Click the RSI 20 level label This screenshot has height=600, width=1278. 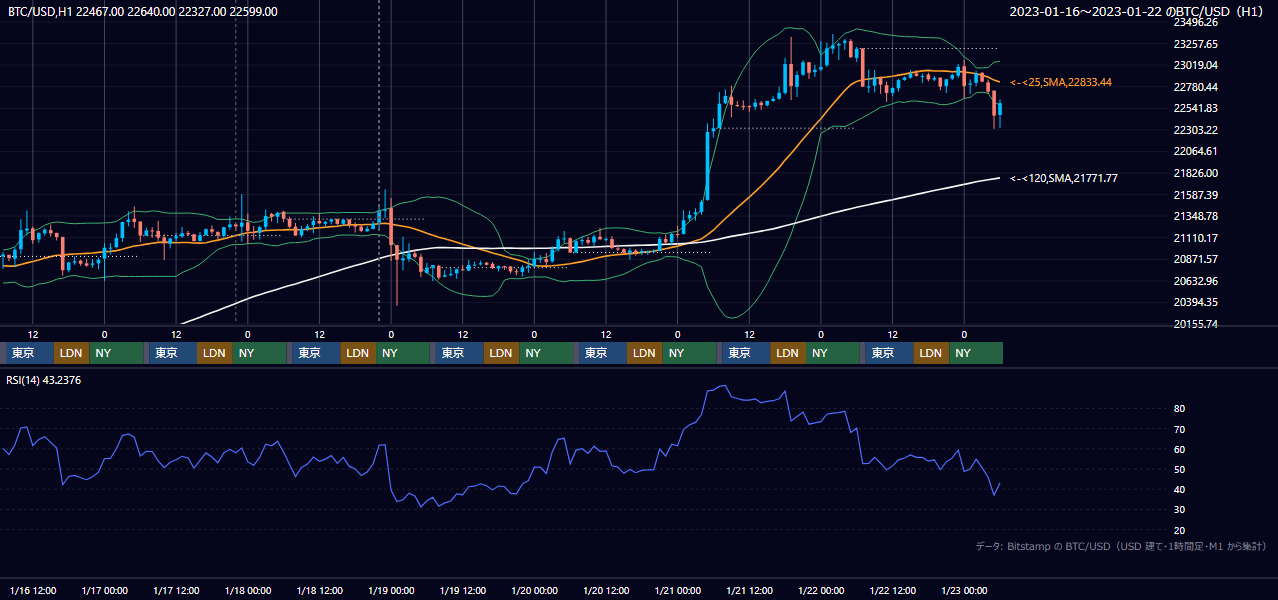click(x=1179, y=530)
